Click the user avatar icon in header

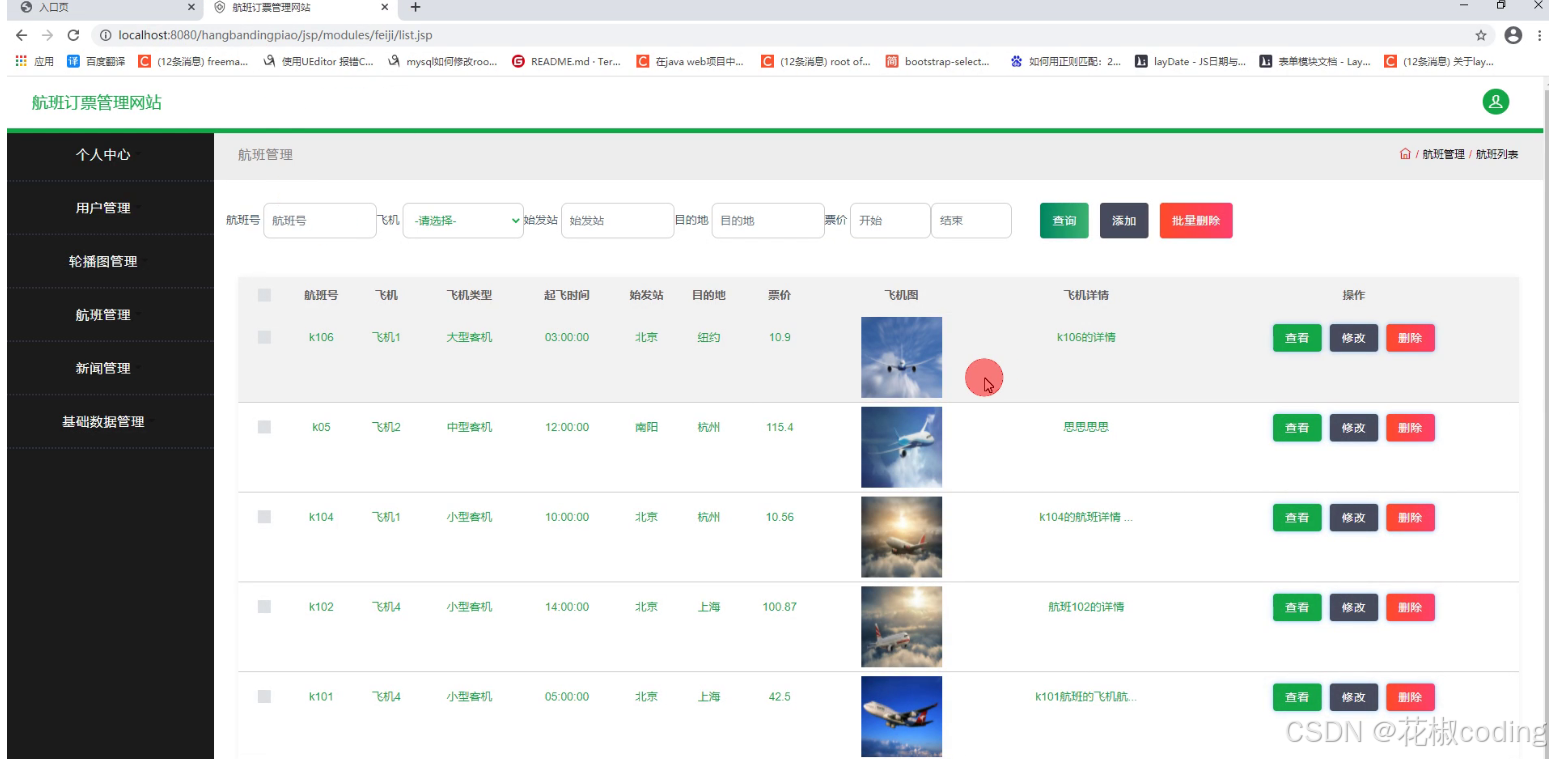1495,102
